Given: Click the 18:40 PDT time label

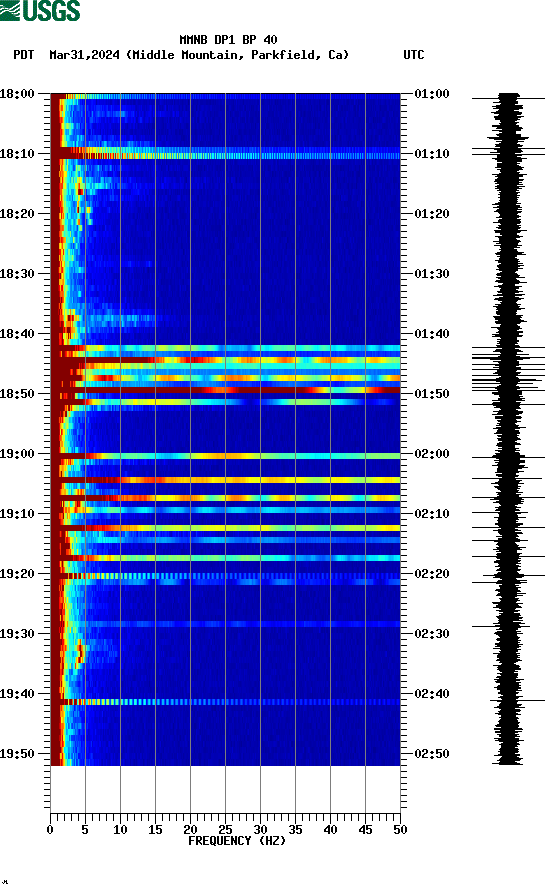Looking at the screenshot, I should [x=17, y=334].
